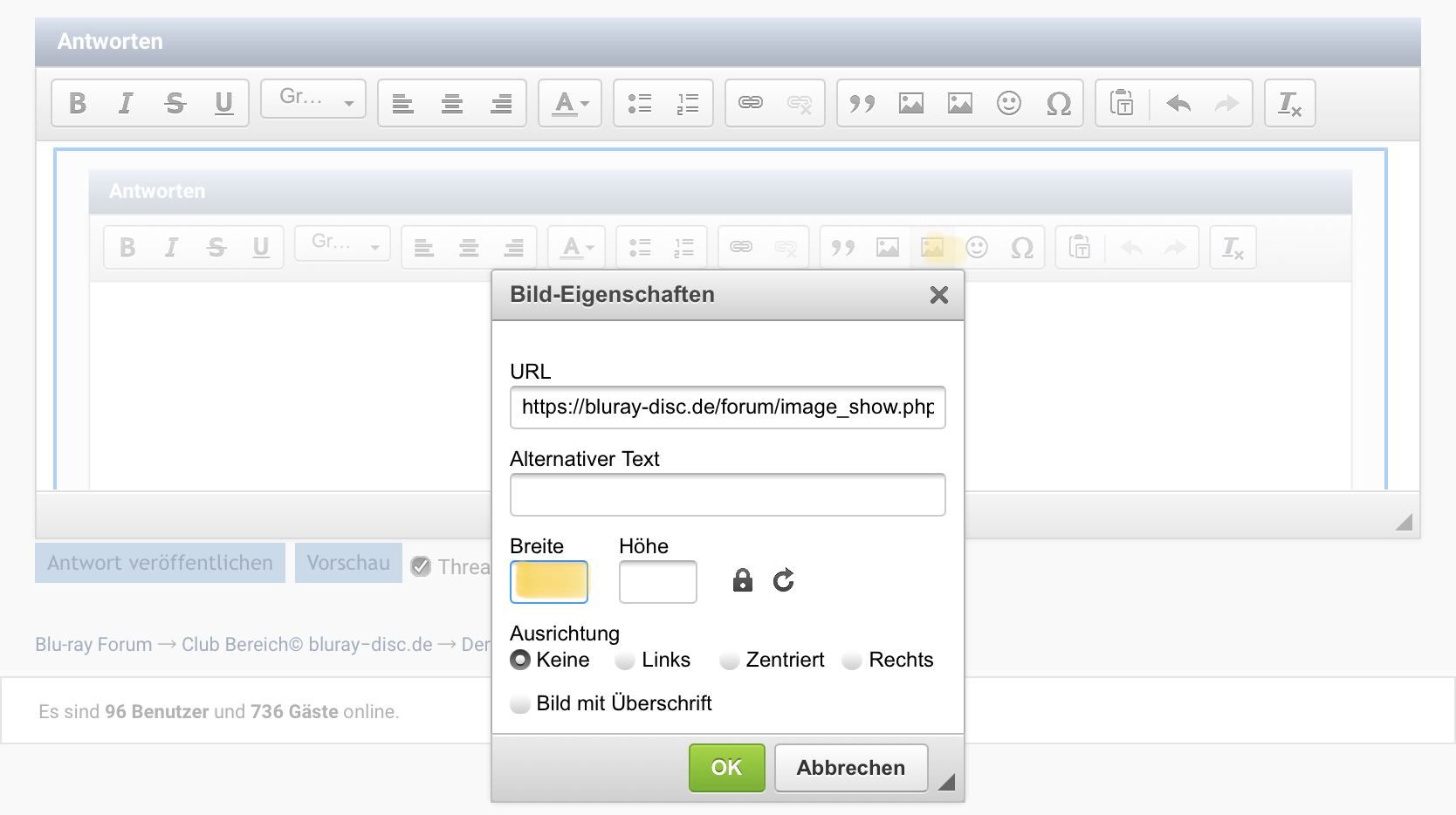This screenshot has width=1456, height=815.
Task: Toggle Strikethrough in inner nested editor
Action: [x=216, y=247]
